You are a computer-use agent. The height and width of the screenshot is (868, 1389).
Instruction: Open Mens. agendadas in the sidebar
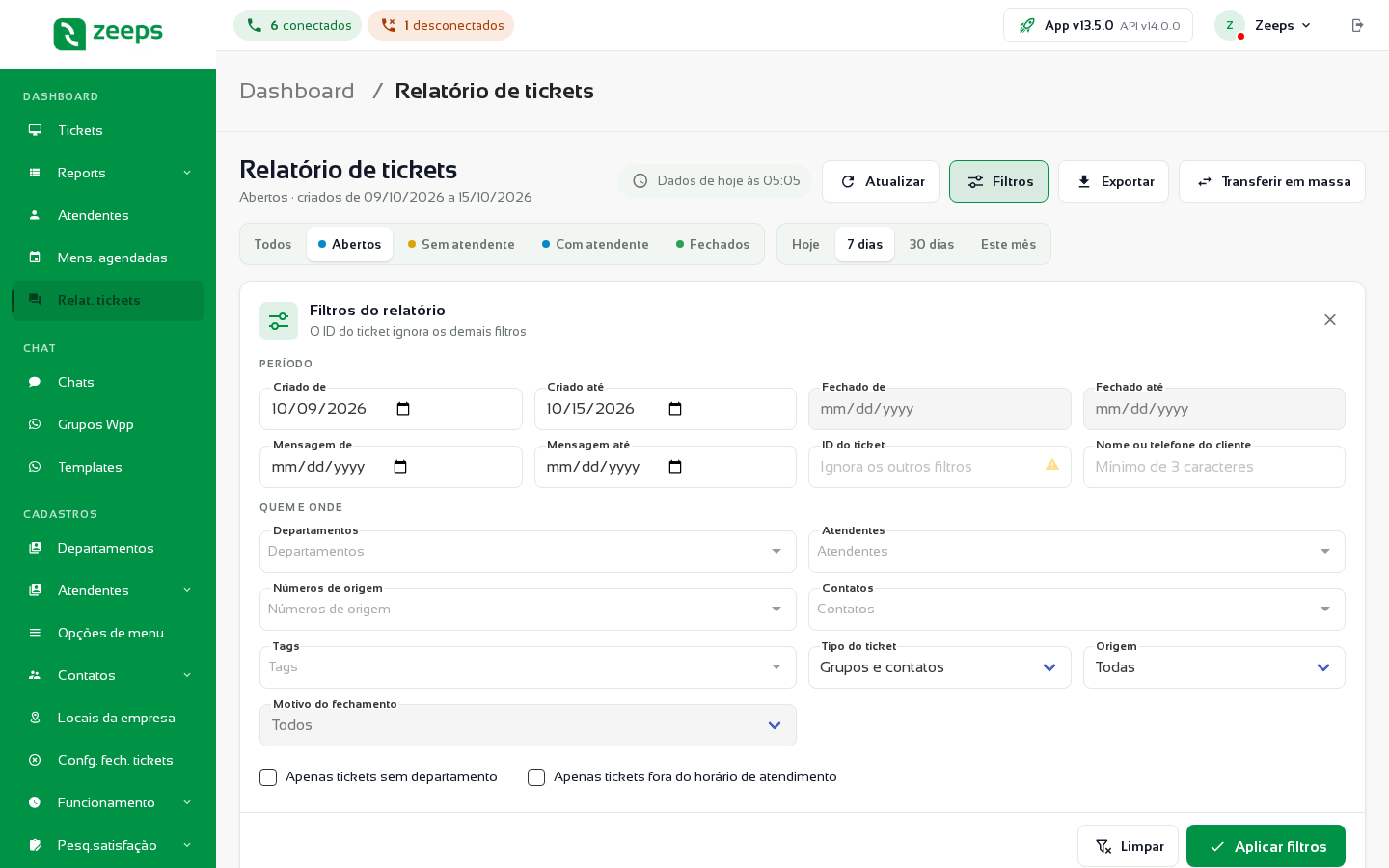pos(108,258)
